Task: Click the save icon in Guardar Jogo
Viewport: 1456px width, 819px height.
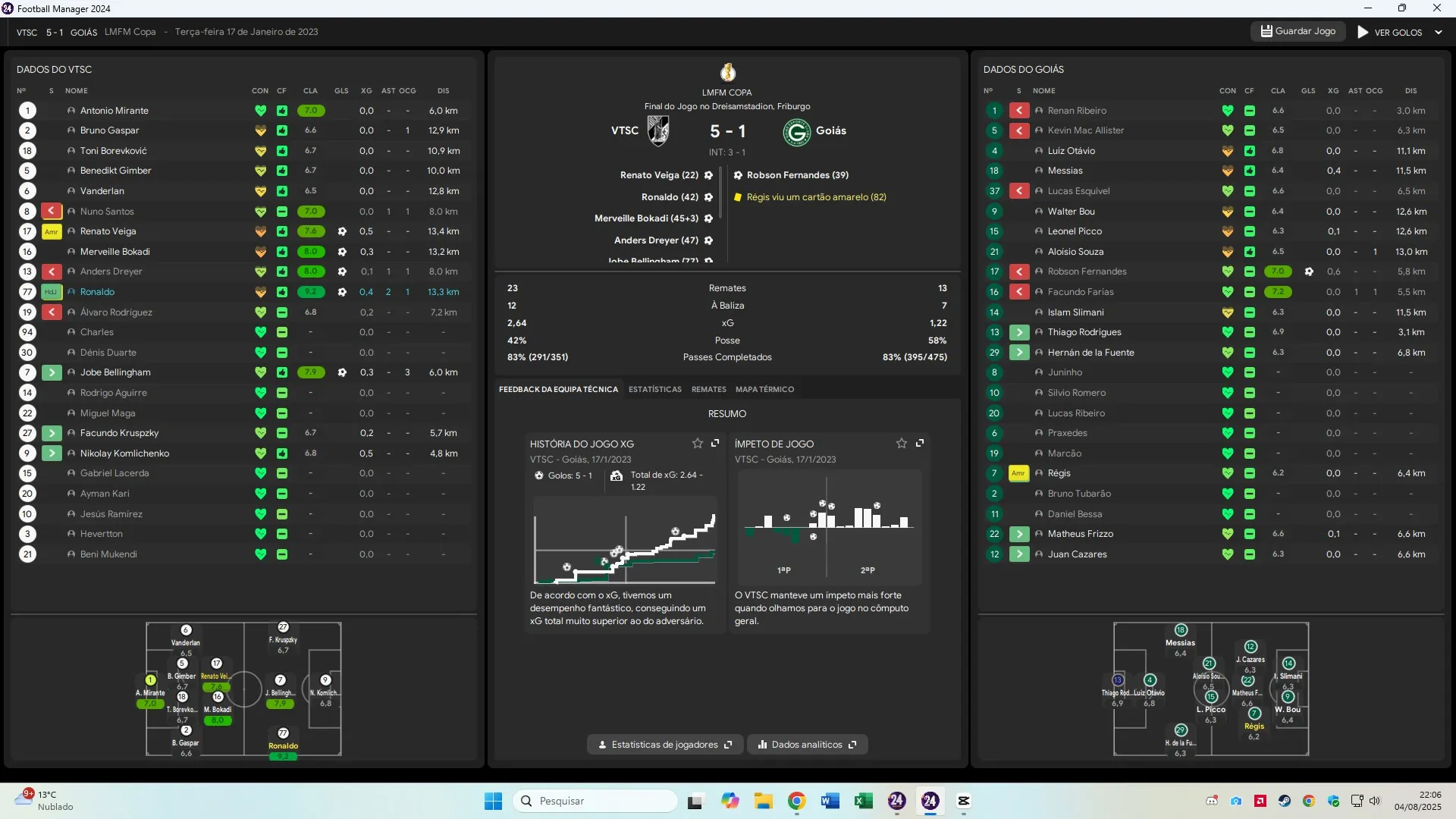Action: [x=1266, y=31]
